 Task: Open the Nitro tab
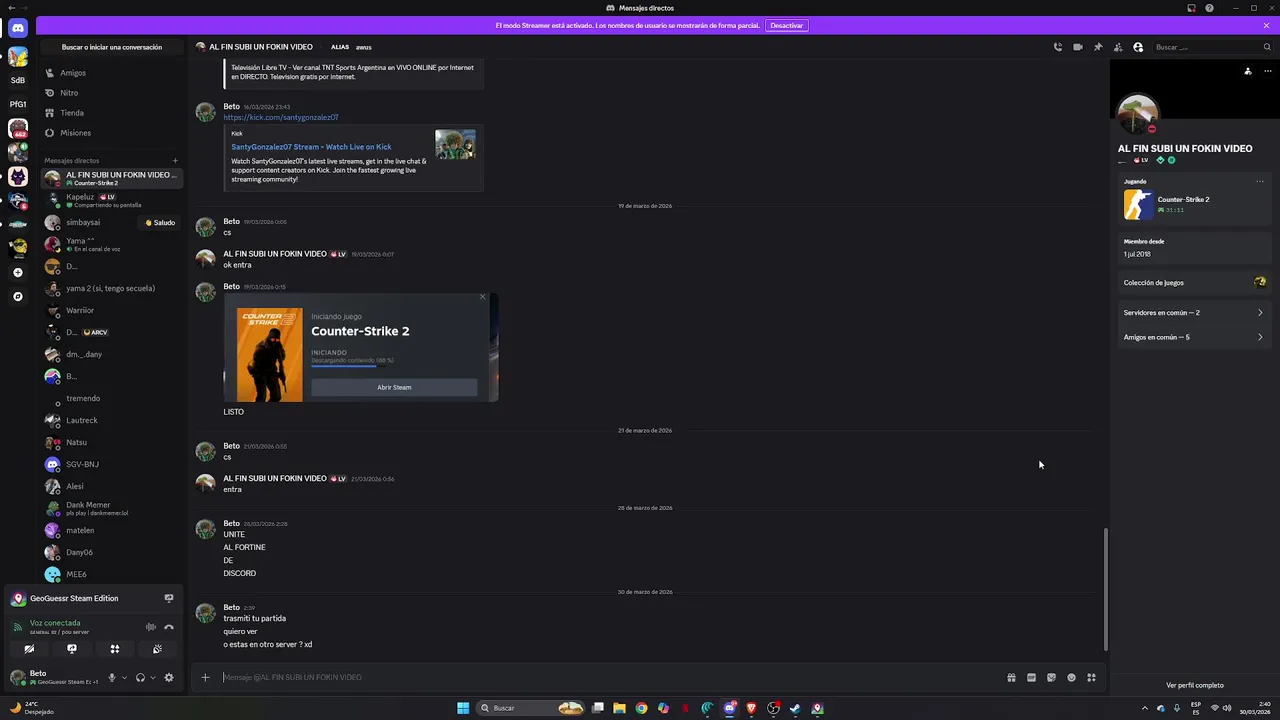point(111,93)
